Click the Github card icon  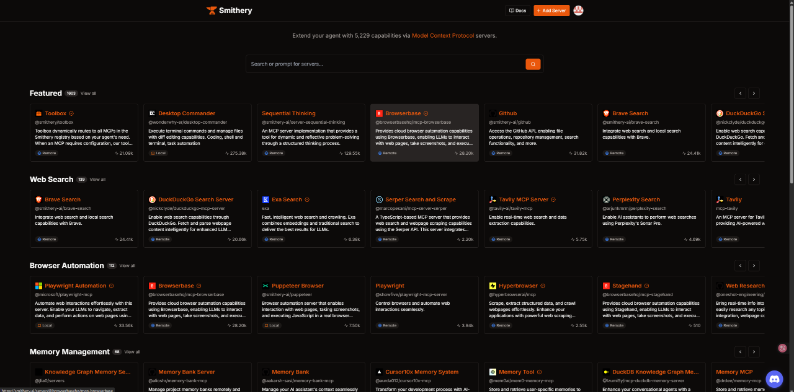[x=492, y=113]
